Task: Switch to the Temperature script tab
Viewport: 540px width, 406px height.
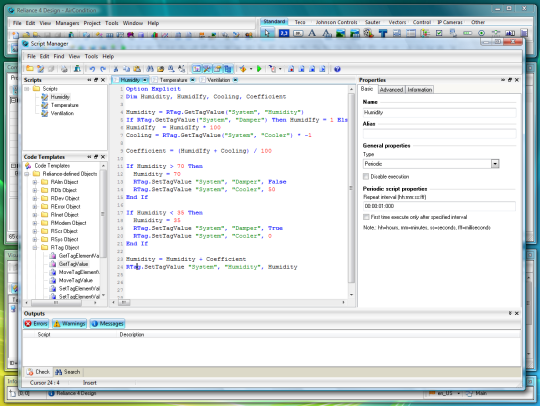Action: click(173, 80)
